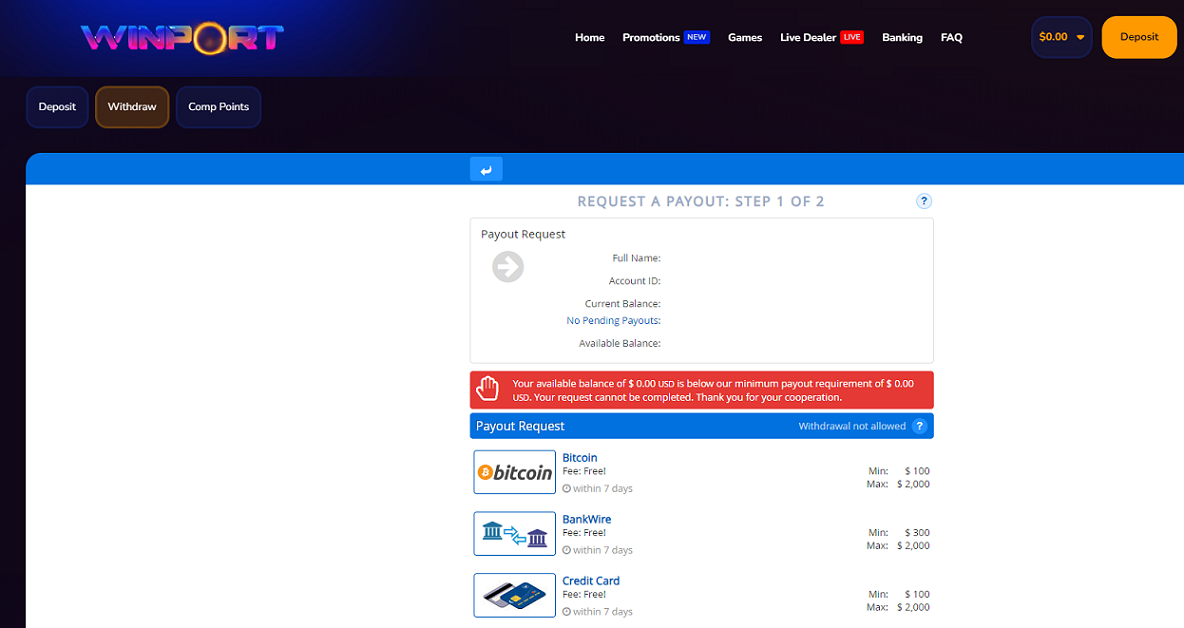The width and height of the screenshot is (1184, 628).
Task: Go to the Banking menu item
Action: 902,37
